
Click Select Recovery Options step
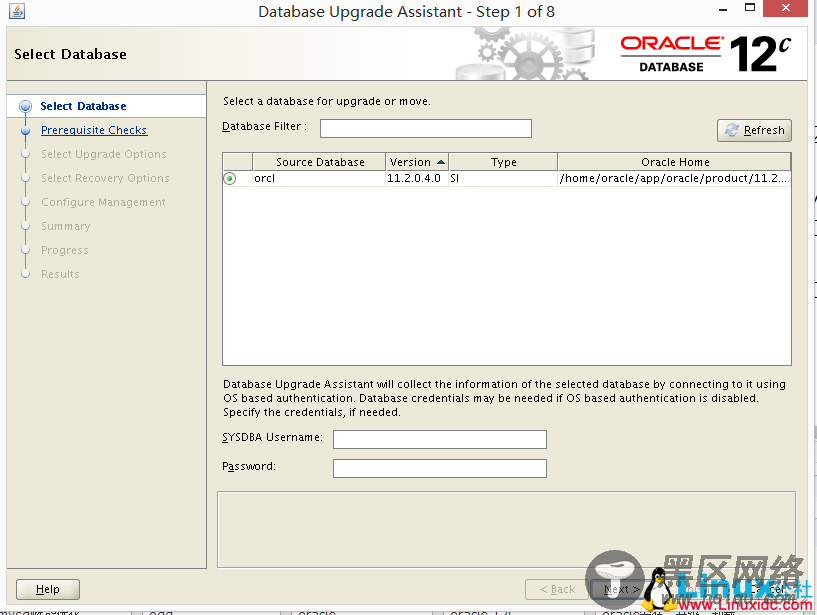coord(105,178)
